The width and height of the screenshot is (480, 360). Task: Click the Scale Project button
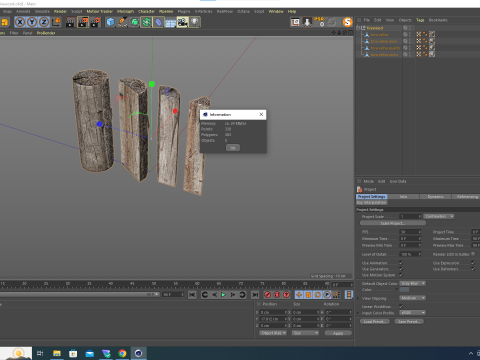[x=393, y=223]
